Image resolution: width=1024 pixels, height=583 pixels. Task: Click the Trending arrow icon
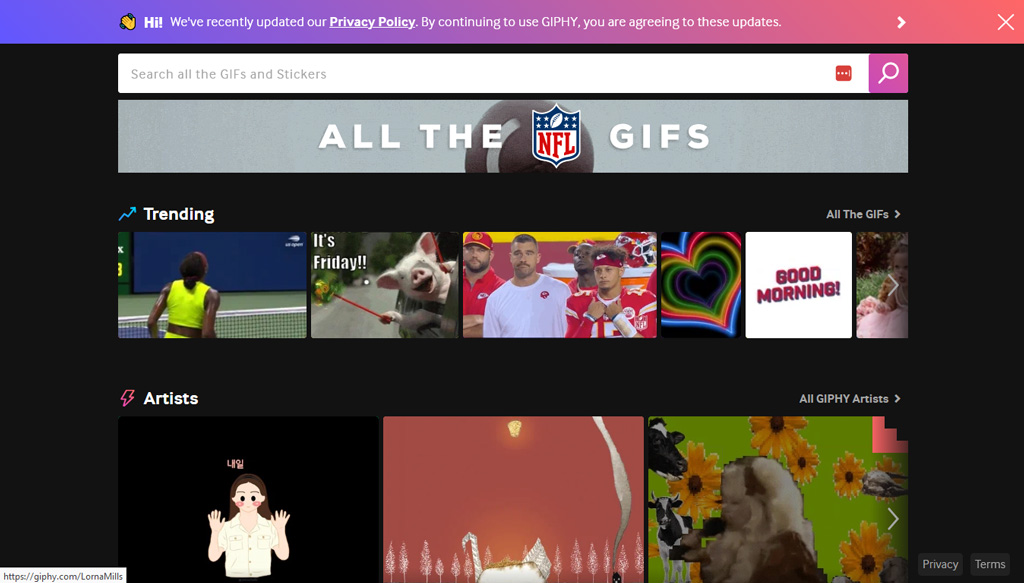click(x=127, y=213)
